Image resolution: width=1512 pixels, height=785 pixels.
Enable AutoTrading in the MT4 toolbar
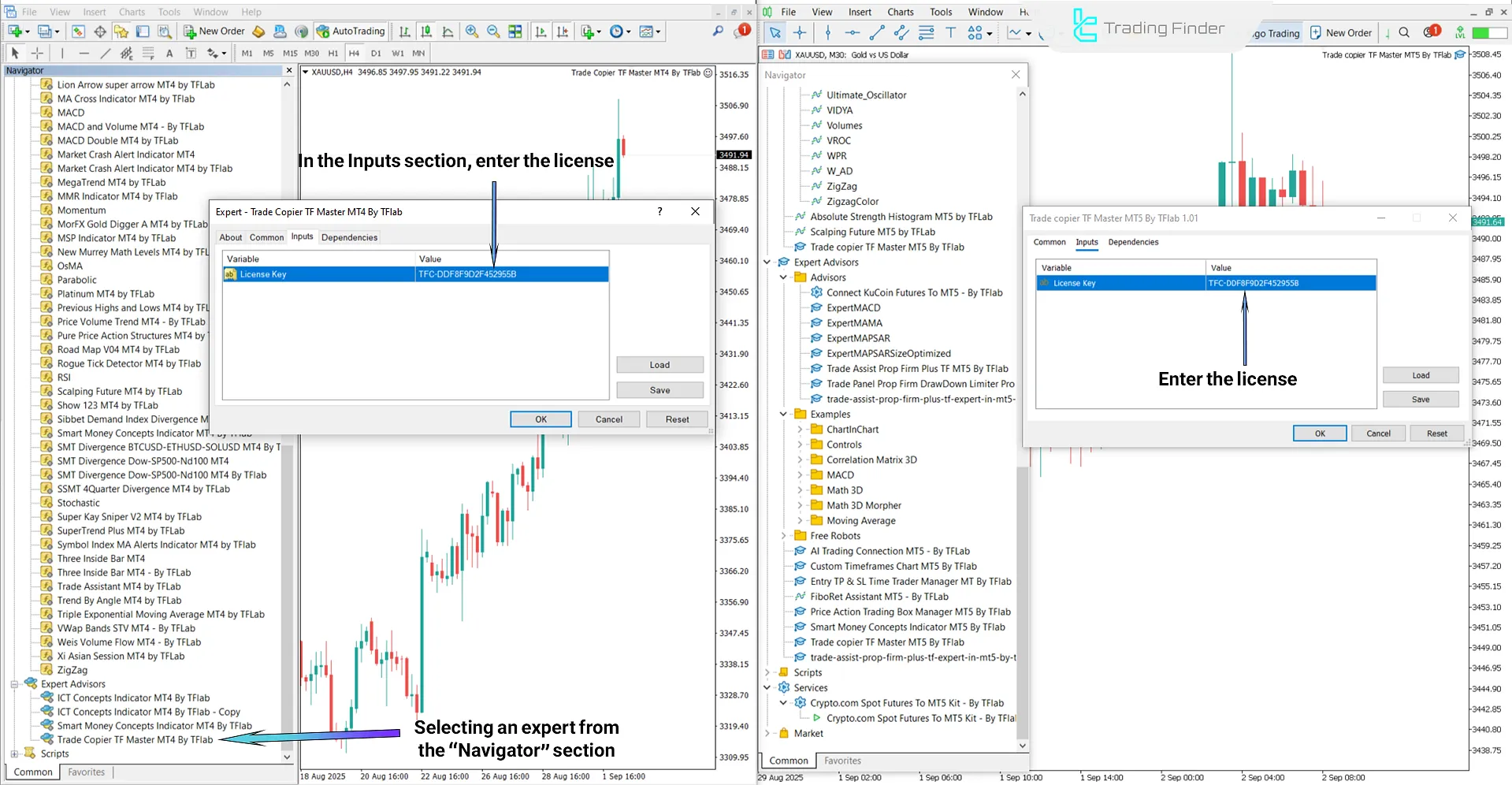tap(351, 31)
